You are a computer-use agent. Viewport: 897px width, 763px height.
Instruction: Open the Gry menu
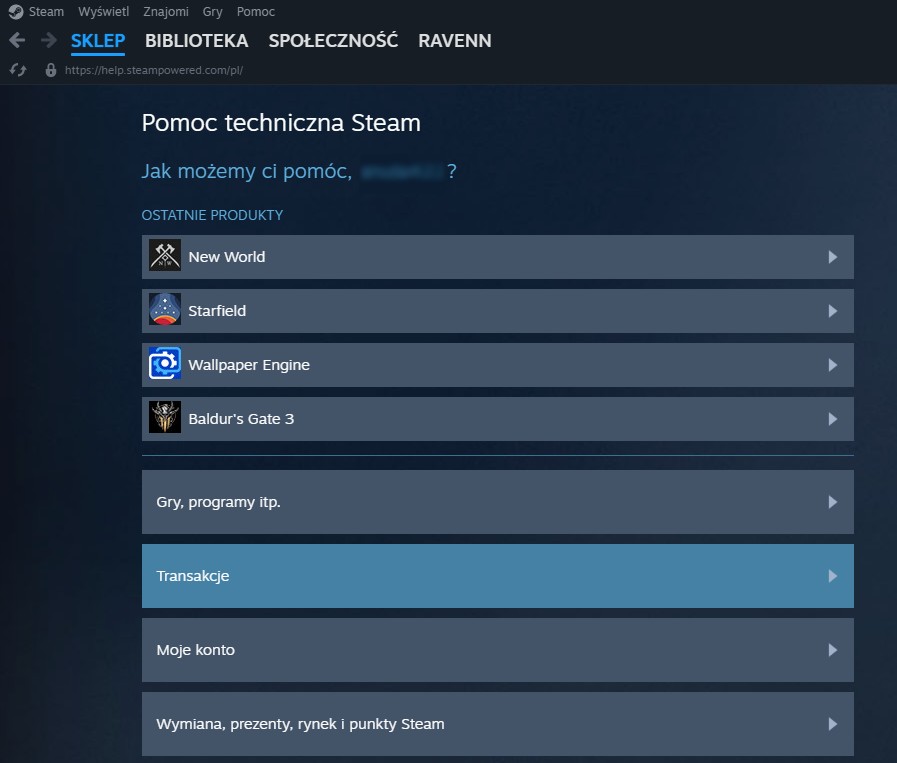212,11
